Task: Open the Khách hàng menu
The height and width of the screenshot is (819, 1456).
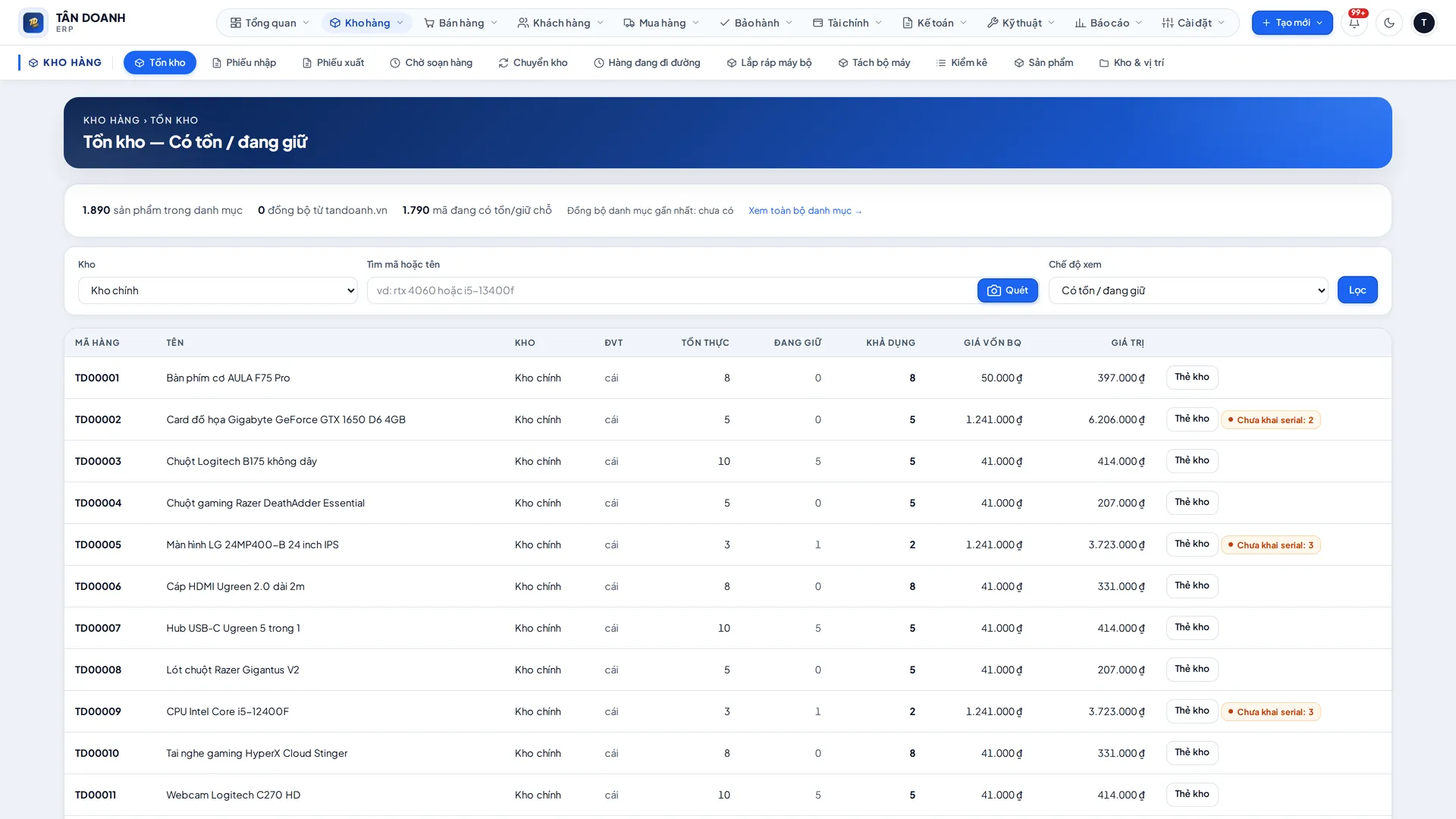Action: tap(560, 23)
